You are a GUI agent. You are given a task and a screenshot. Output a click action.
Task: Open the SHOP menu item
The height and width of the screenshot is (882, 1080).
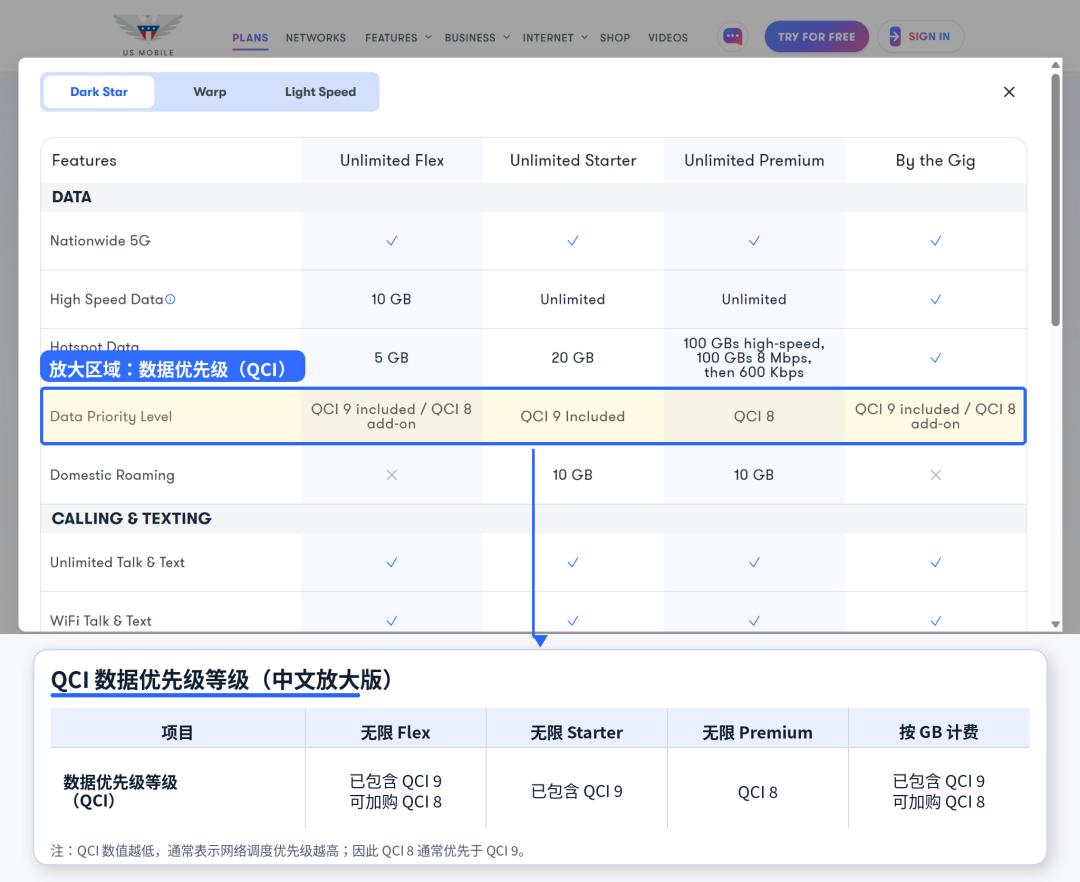click(x=614, y=38)
